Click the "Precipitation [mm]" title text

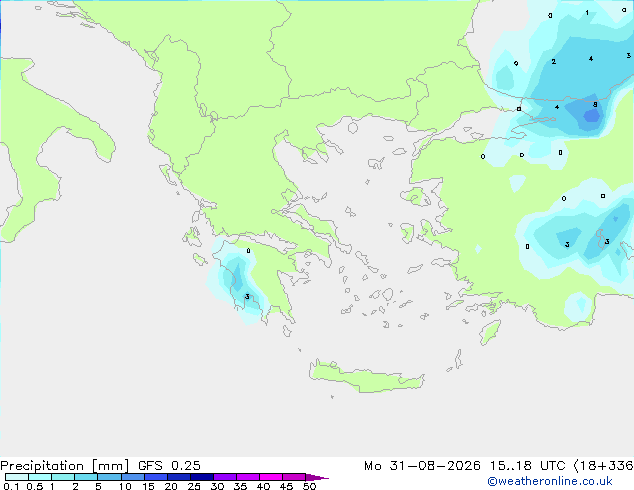pos(64,466)
